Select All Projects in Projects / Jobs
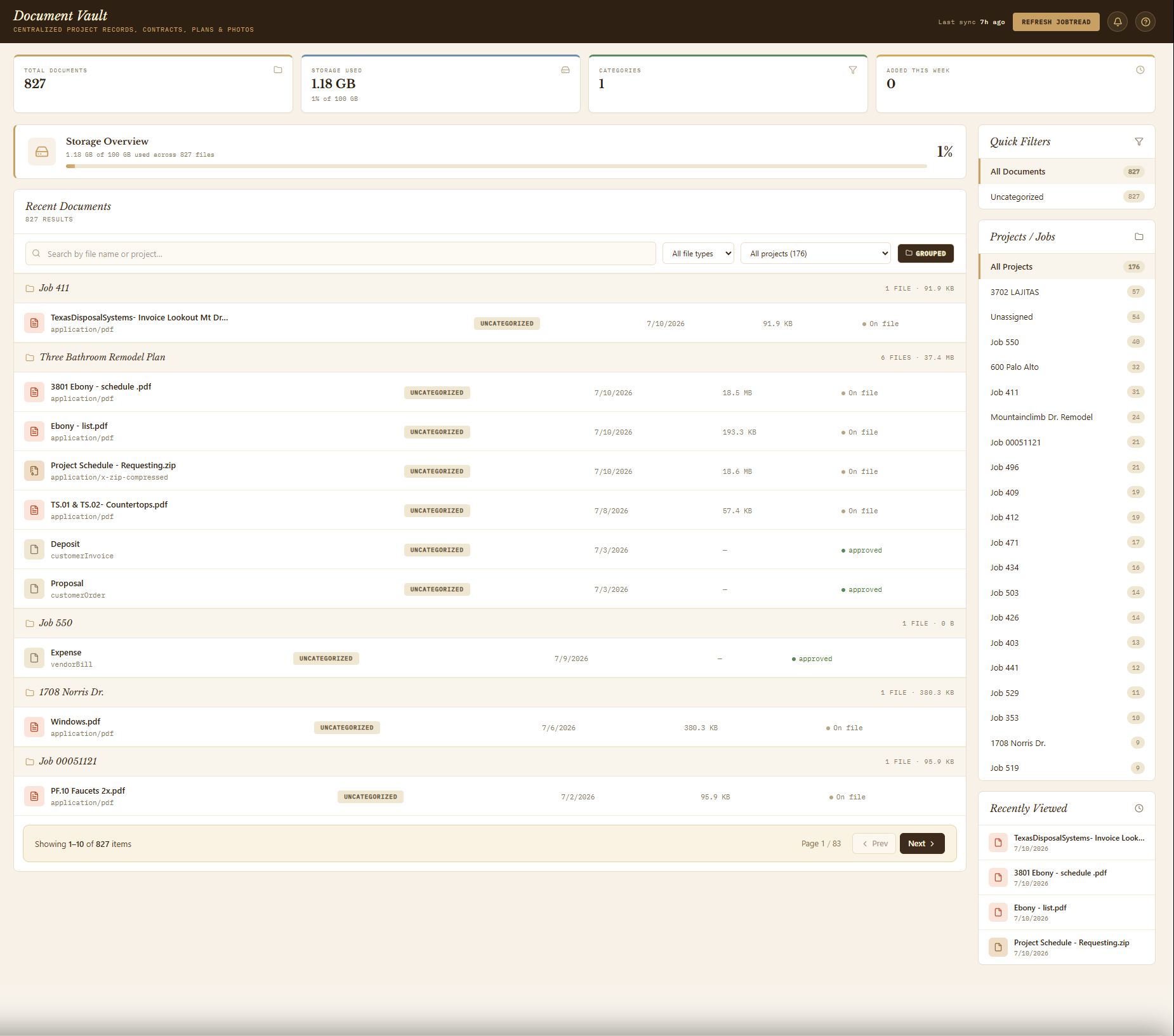This screenshot has width=1174, height=1036. (1067, 266)
